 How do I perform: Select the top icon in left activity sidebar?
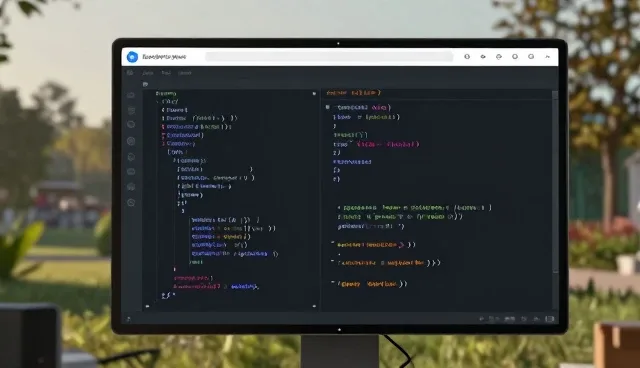131,95
